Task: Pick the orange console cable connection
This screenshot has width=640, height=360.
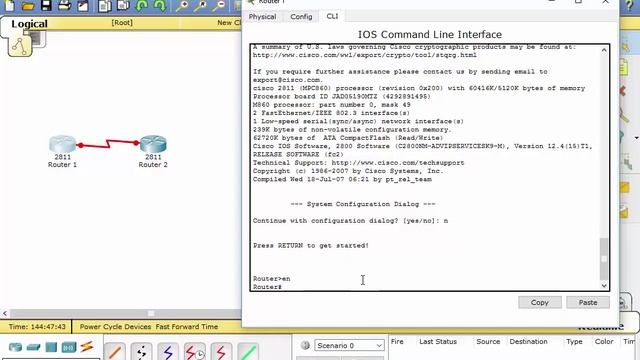Action: tap(115, 351)
